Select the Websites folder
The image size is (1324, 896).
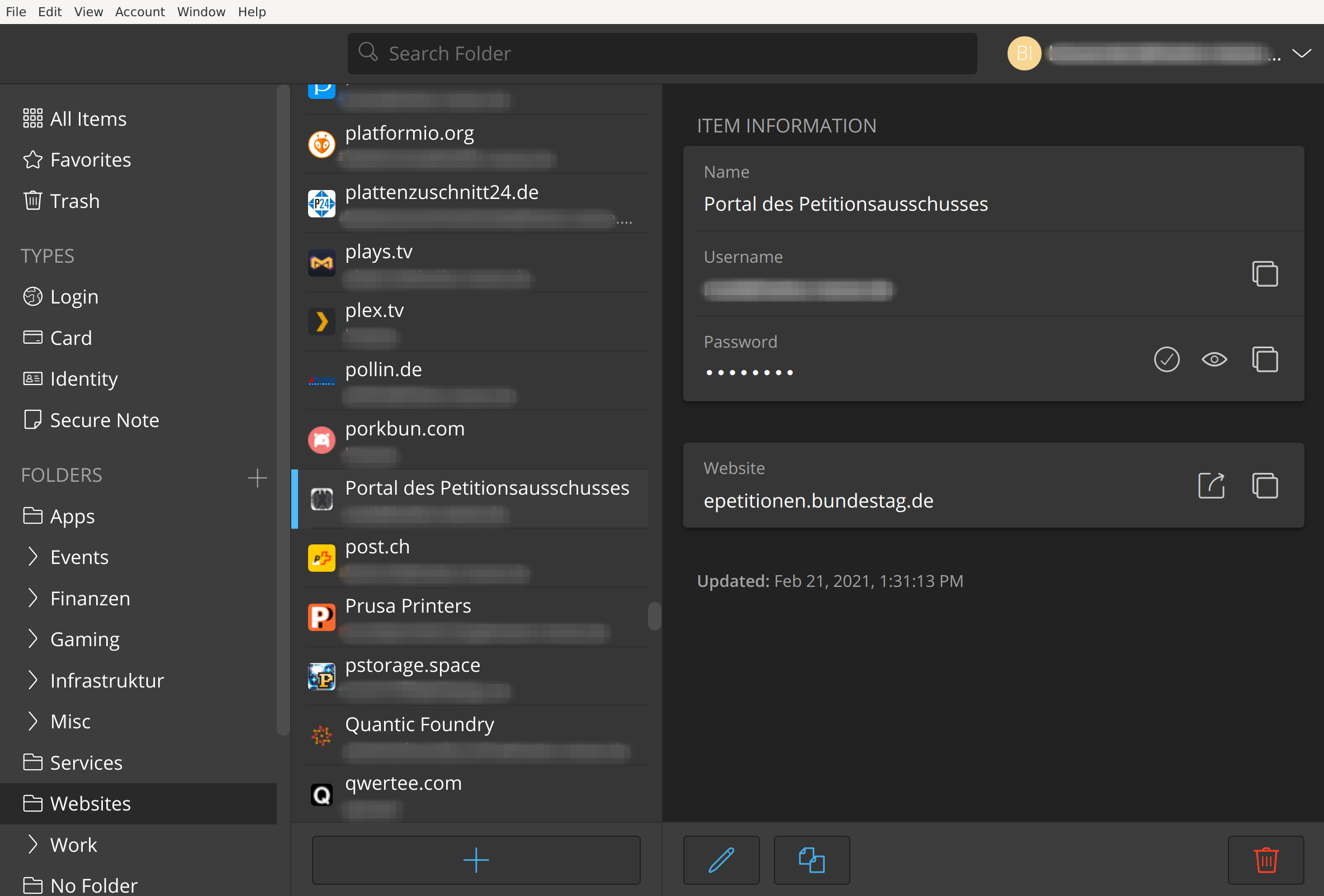pyautogui.click(x=139, y=803)
